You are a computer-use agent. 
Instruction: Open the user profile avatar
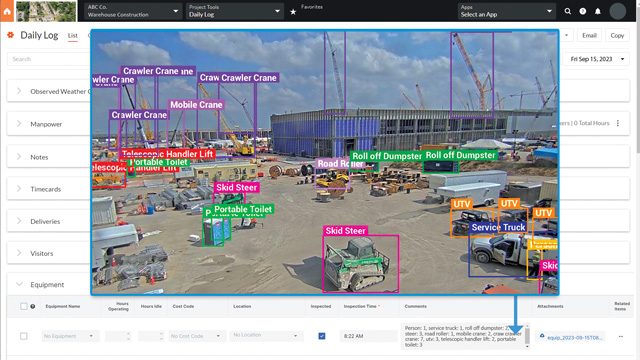pos(618,11)
